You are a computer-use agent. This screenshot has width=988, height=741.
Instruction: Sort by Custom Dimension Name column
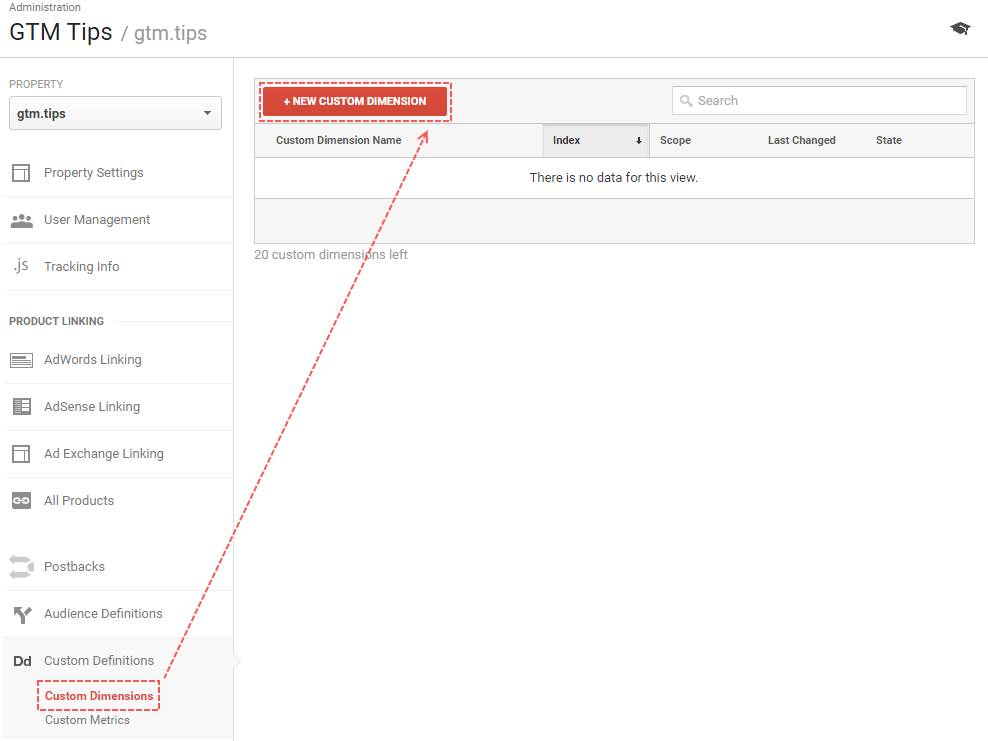[338, 140]
